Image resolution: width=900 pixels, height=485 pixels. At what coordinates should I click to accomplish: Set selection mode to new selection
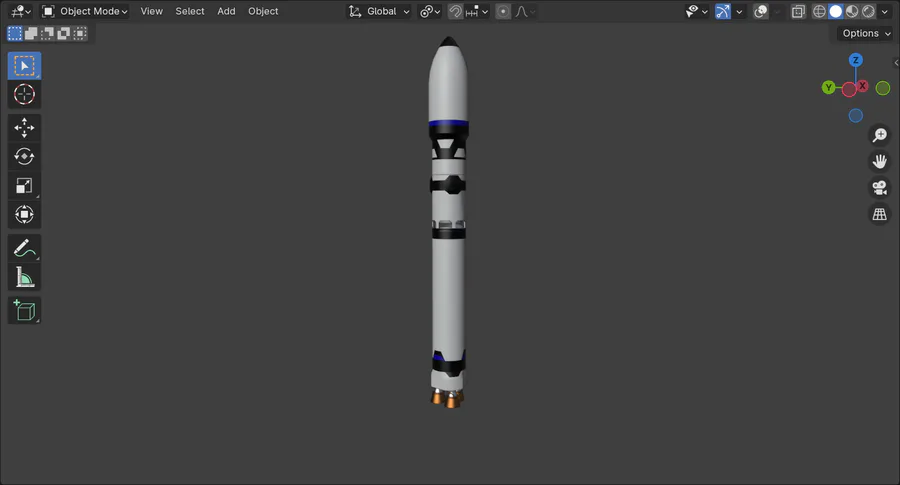pos(15,33)
